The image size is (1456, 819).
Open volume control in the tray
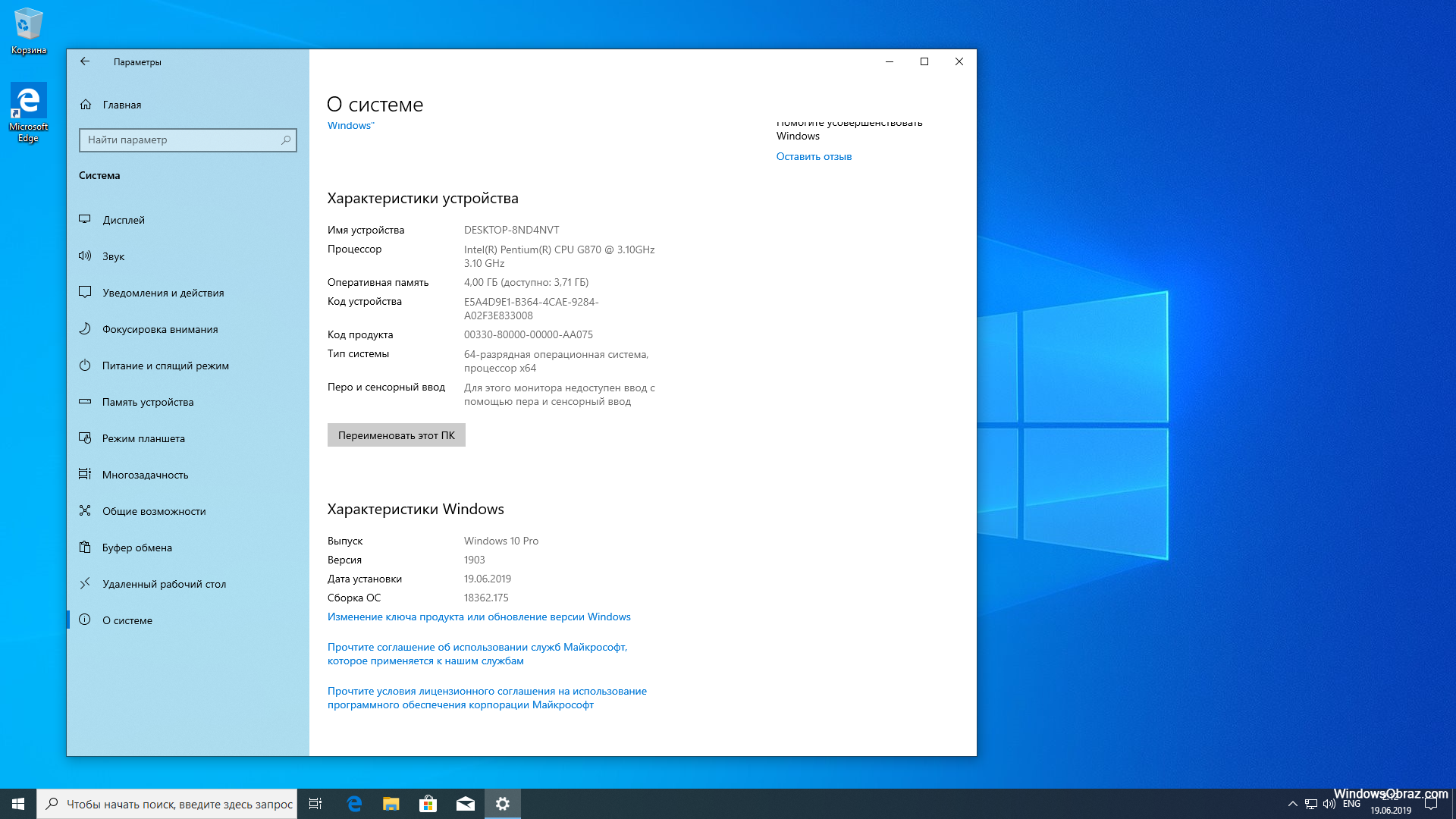point(1329,804)
